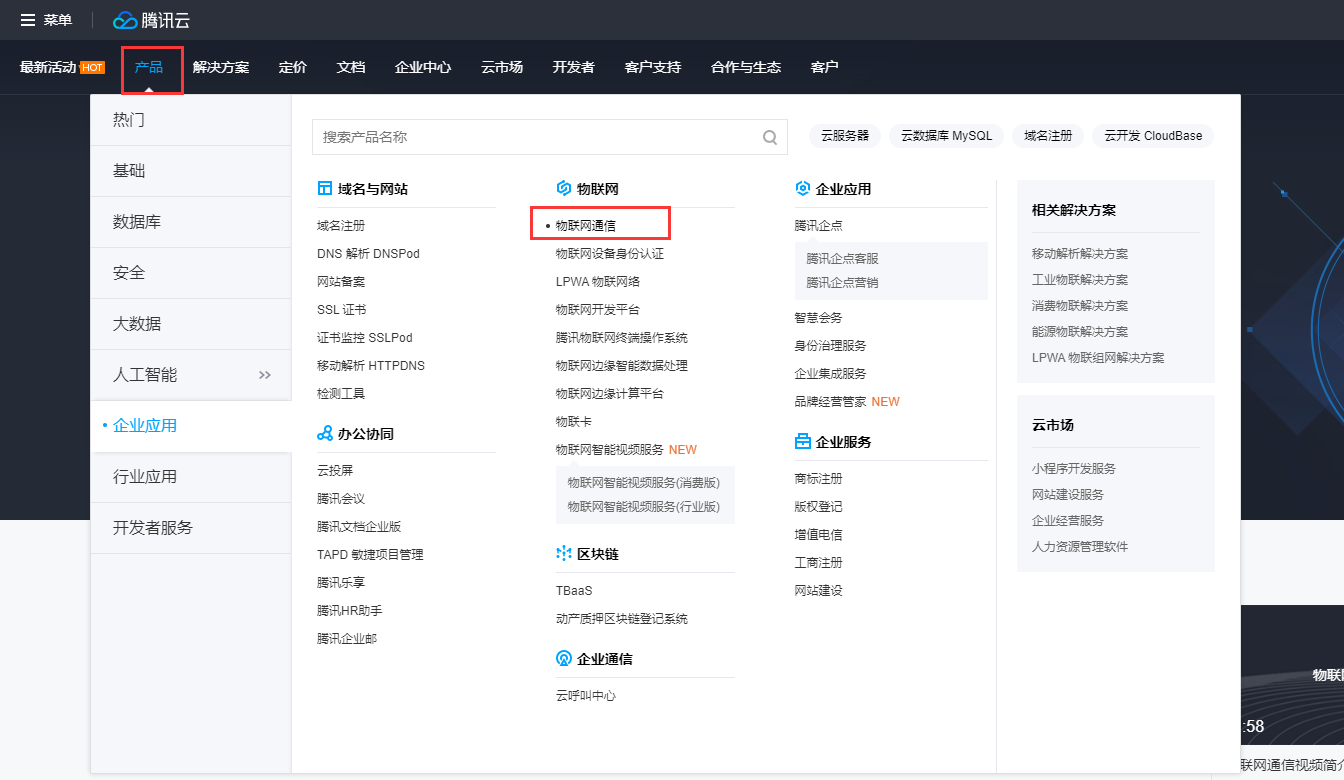Viewport: 1344px width, 780px height.
Task: Click the 物联网 section icon
Action: click(563, 188)
